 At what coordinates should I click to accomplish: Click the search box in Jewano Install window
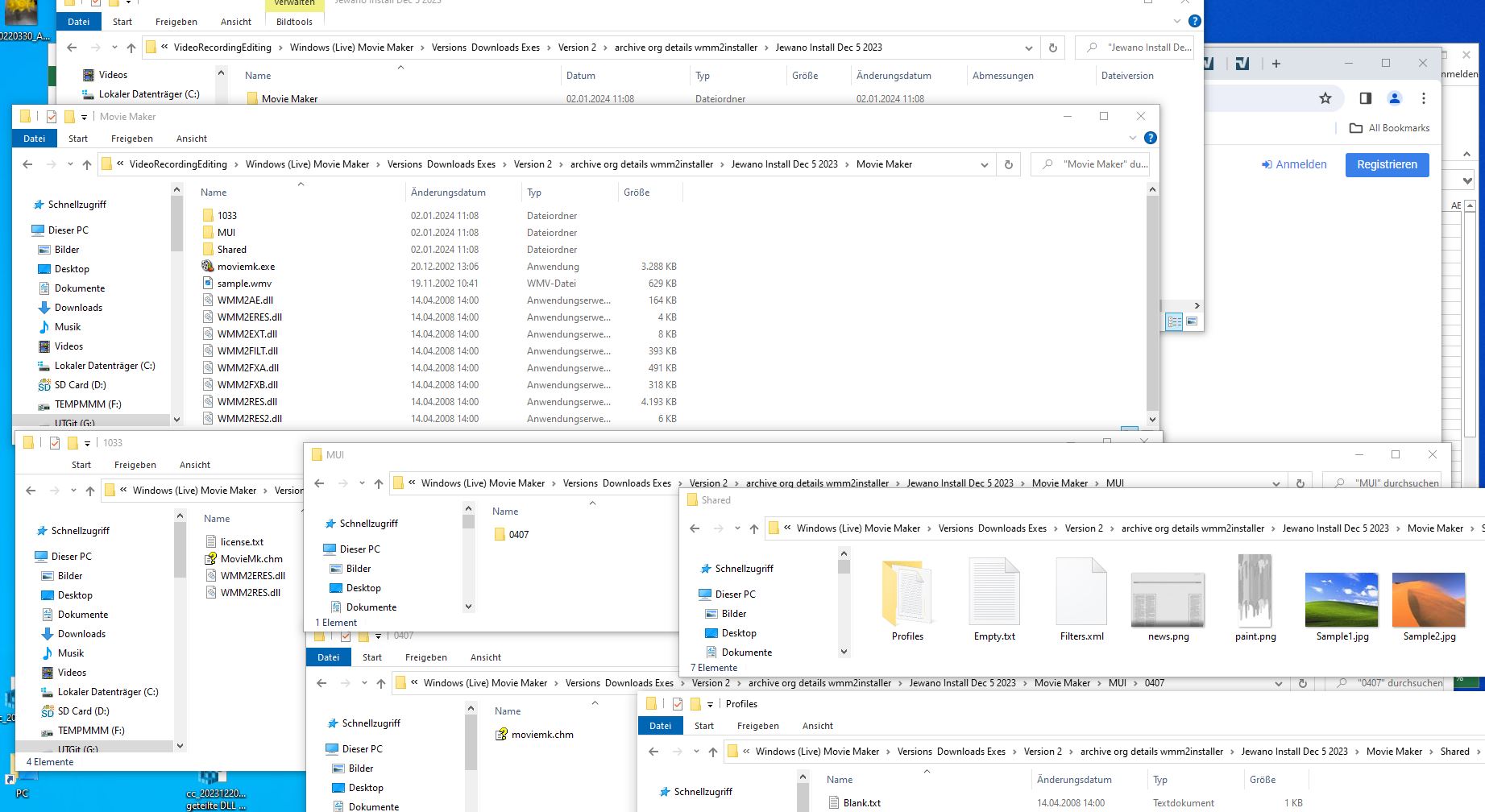tap(1135, 48)
